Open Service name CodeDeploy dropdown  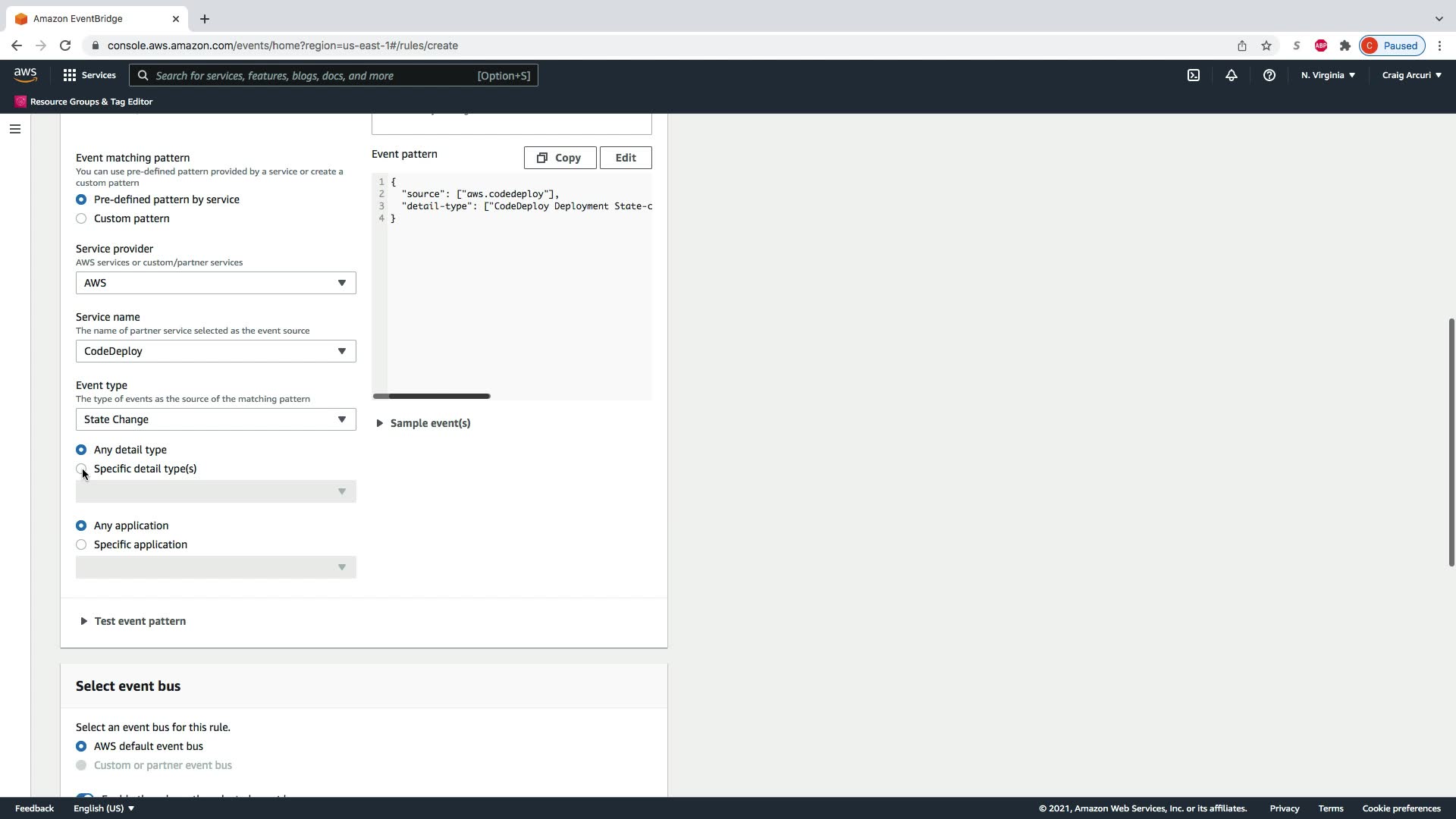[x=215, y=351]
